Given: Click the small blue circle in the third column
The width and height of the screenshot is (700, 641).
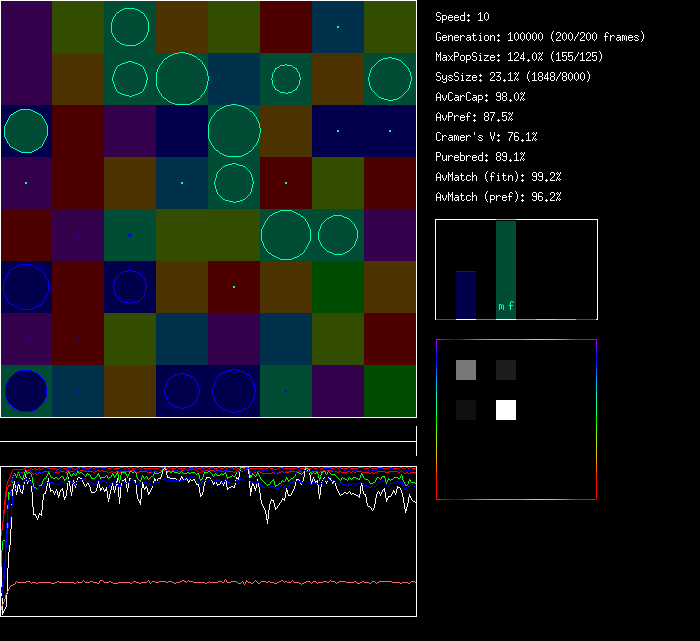Looking at the screenshot, I should coord(130,287).
